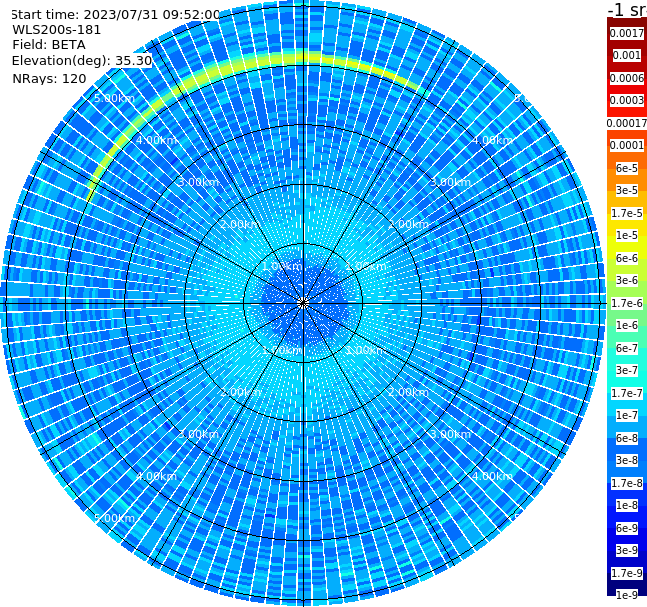The height and width of the screenshot is (607, 647).
Task: Click the 0.0003 colorbar label
Action: coord(627,100)
